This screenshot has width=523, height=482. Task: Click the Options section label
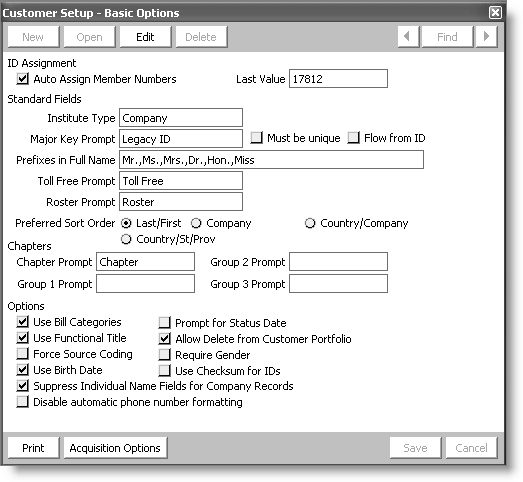(x=26, y=306)
